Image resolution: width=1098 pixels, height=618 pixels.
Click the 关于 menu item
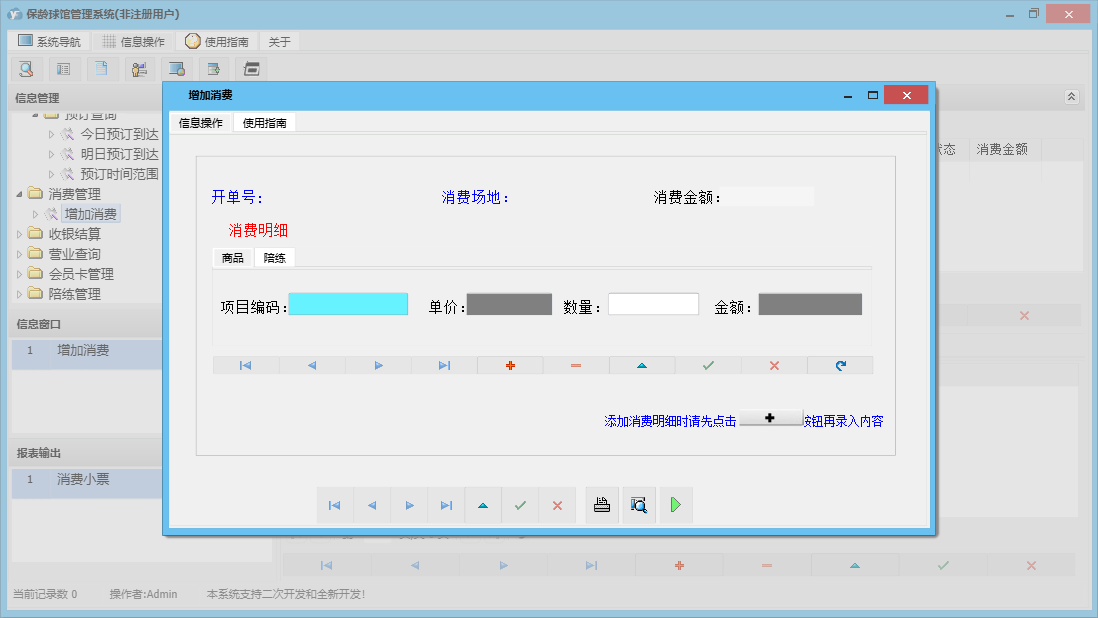click(277, 41)
